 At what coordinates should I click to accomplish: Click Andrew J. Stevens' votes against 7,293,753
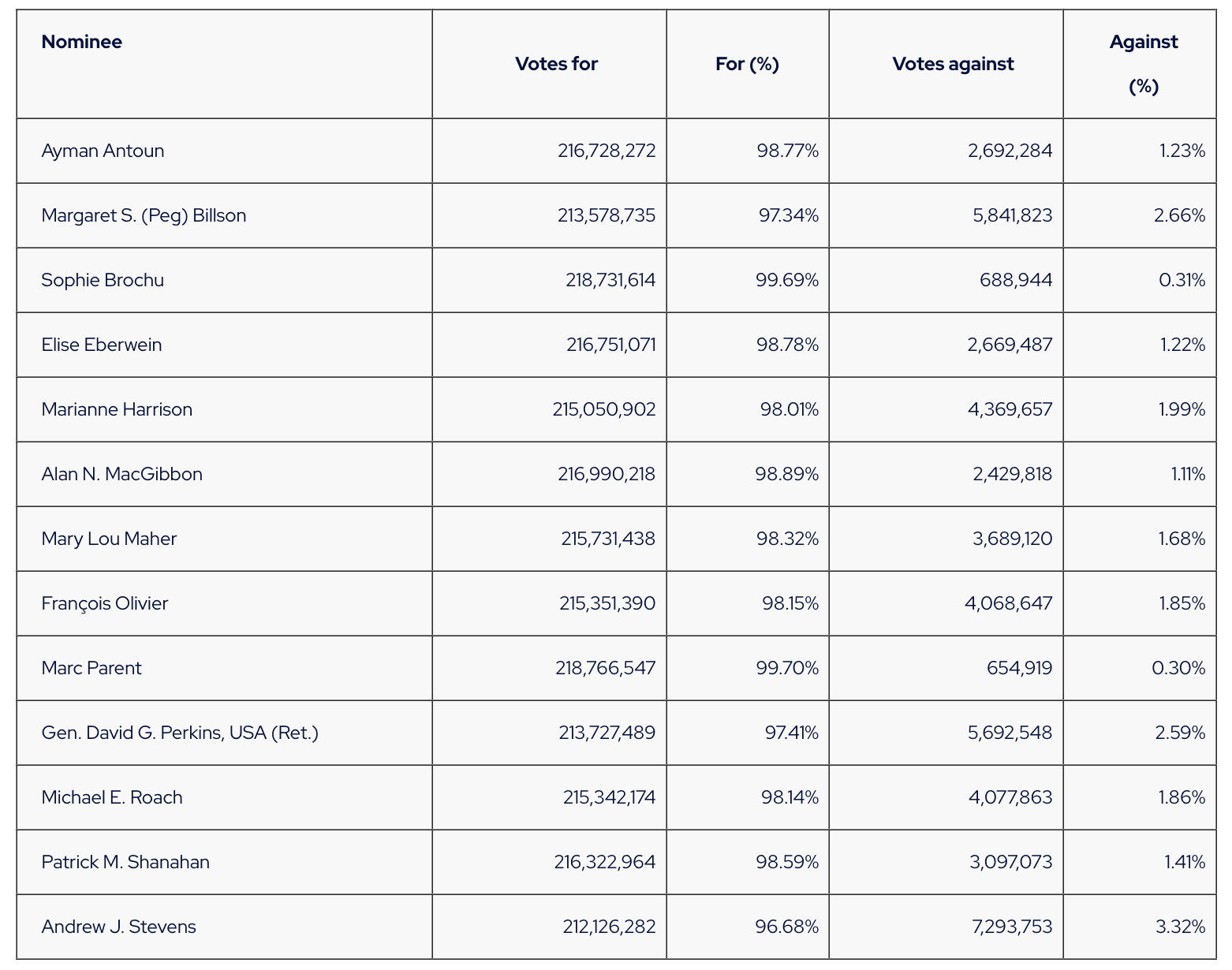point(1012,927)
